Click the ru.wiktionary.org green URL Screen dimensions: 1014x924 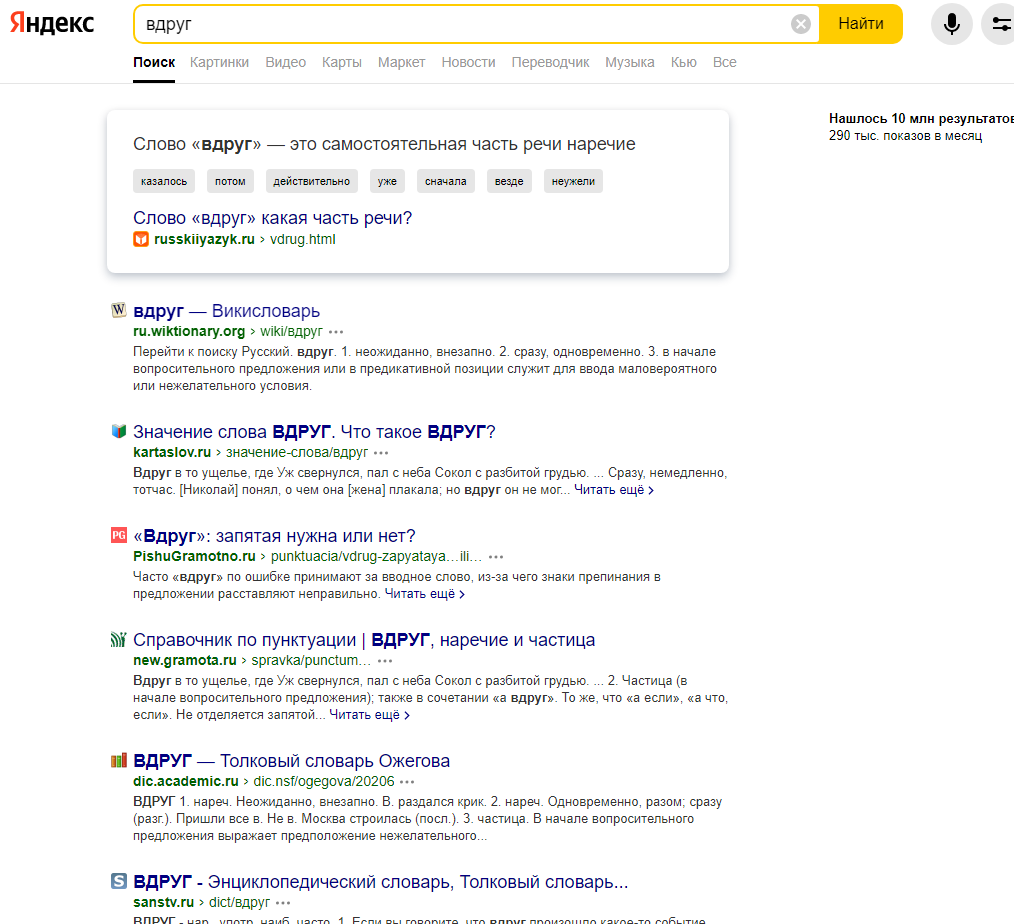point(228,332)
